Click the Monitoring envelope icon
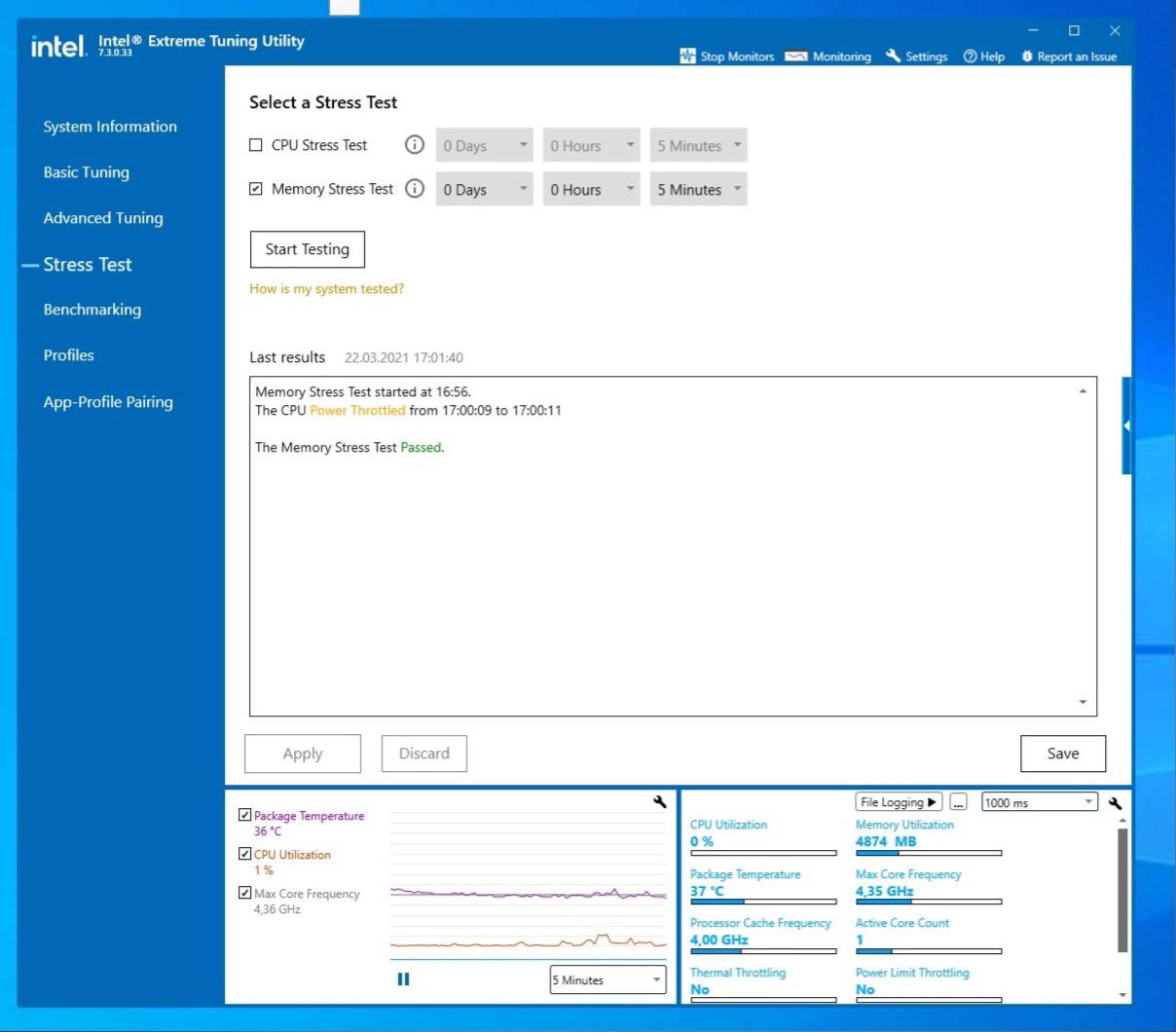This screenshot has width=1176, height=1032. (x=796, y=56)
